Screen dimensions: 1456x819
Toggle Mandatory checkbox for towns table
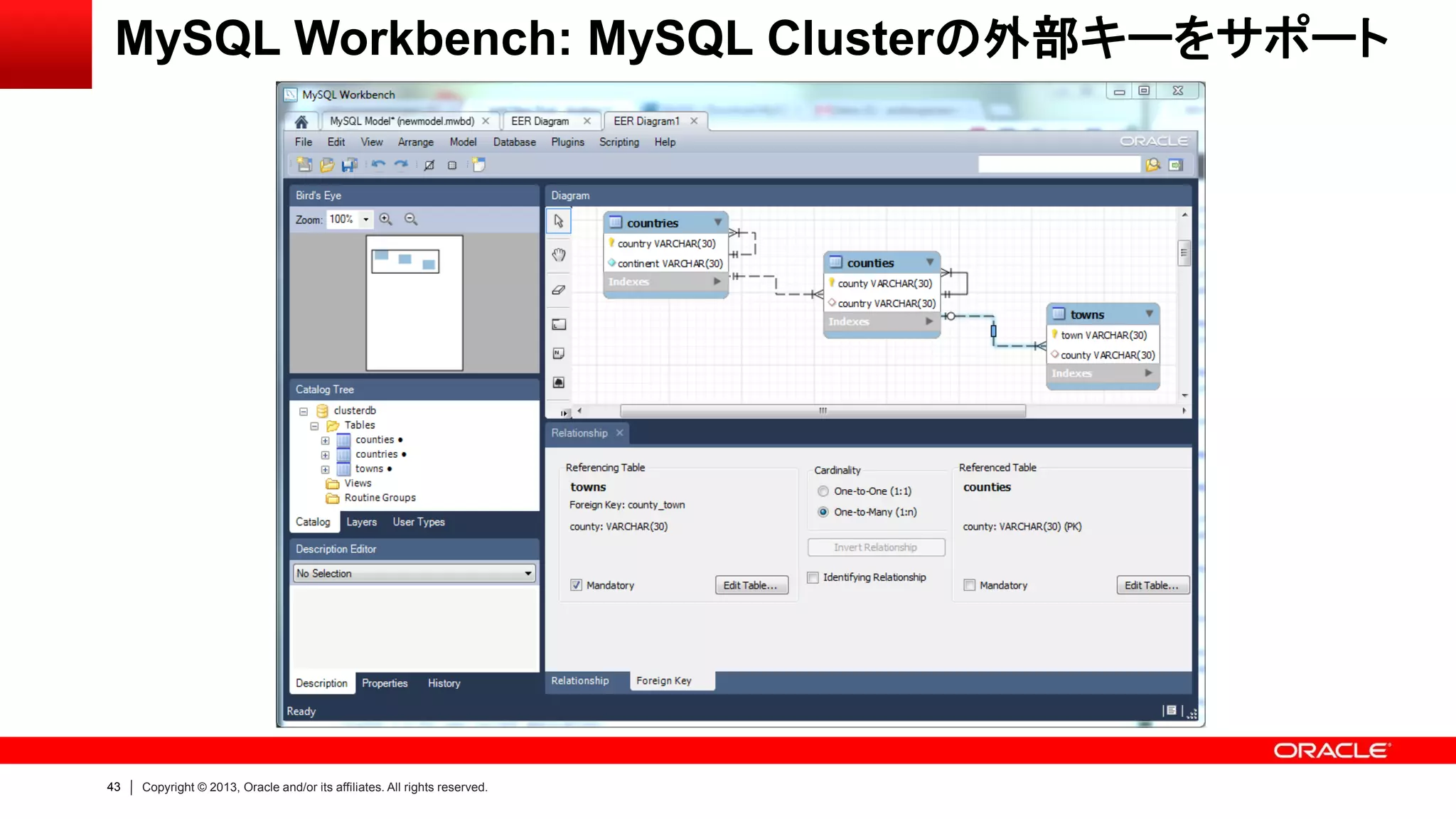(x=576, y=585)
